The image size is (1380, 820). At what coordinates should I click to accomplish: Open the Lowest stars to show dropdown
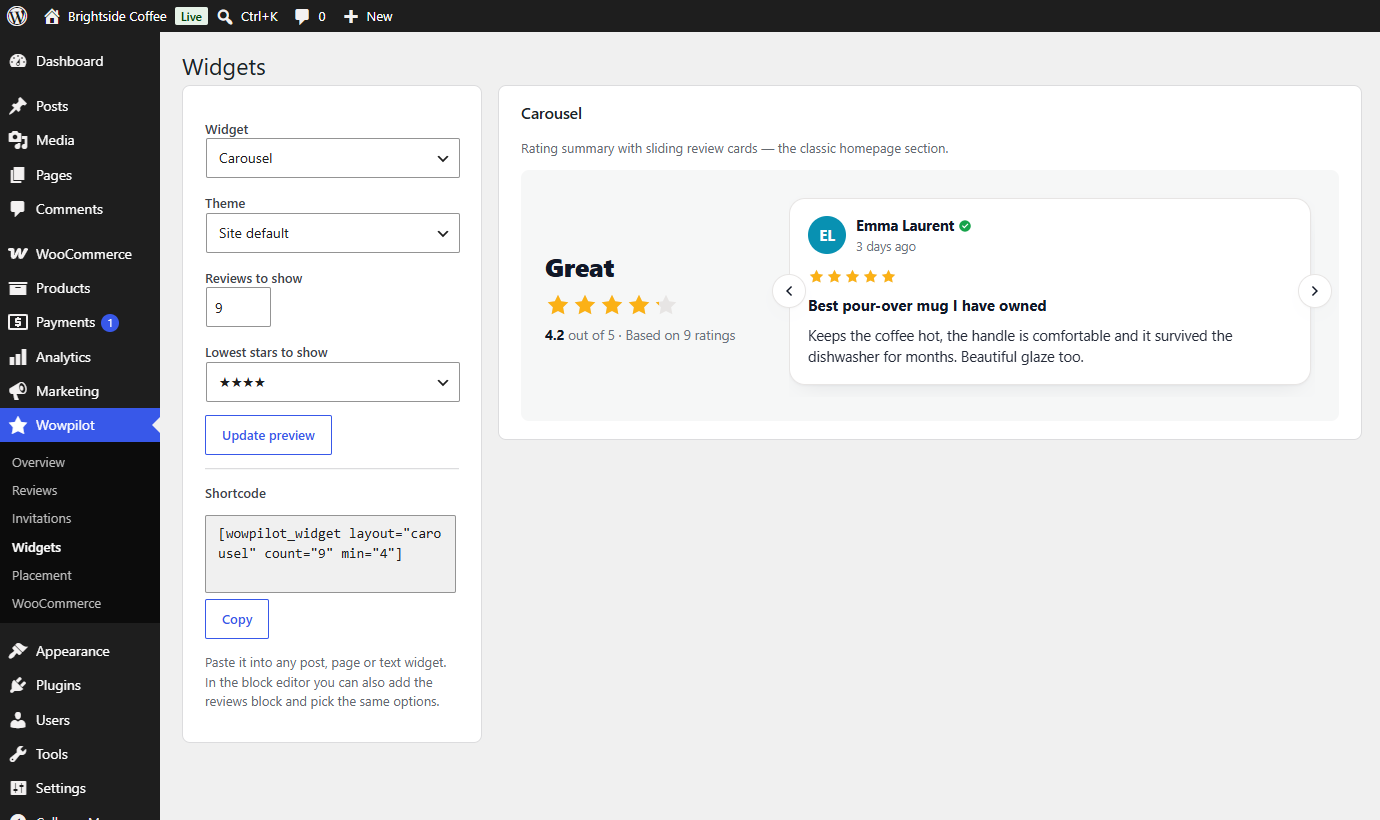tap(332, 382)
